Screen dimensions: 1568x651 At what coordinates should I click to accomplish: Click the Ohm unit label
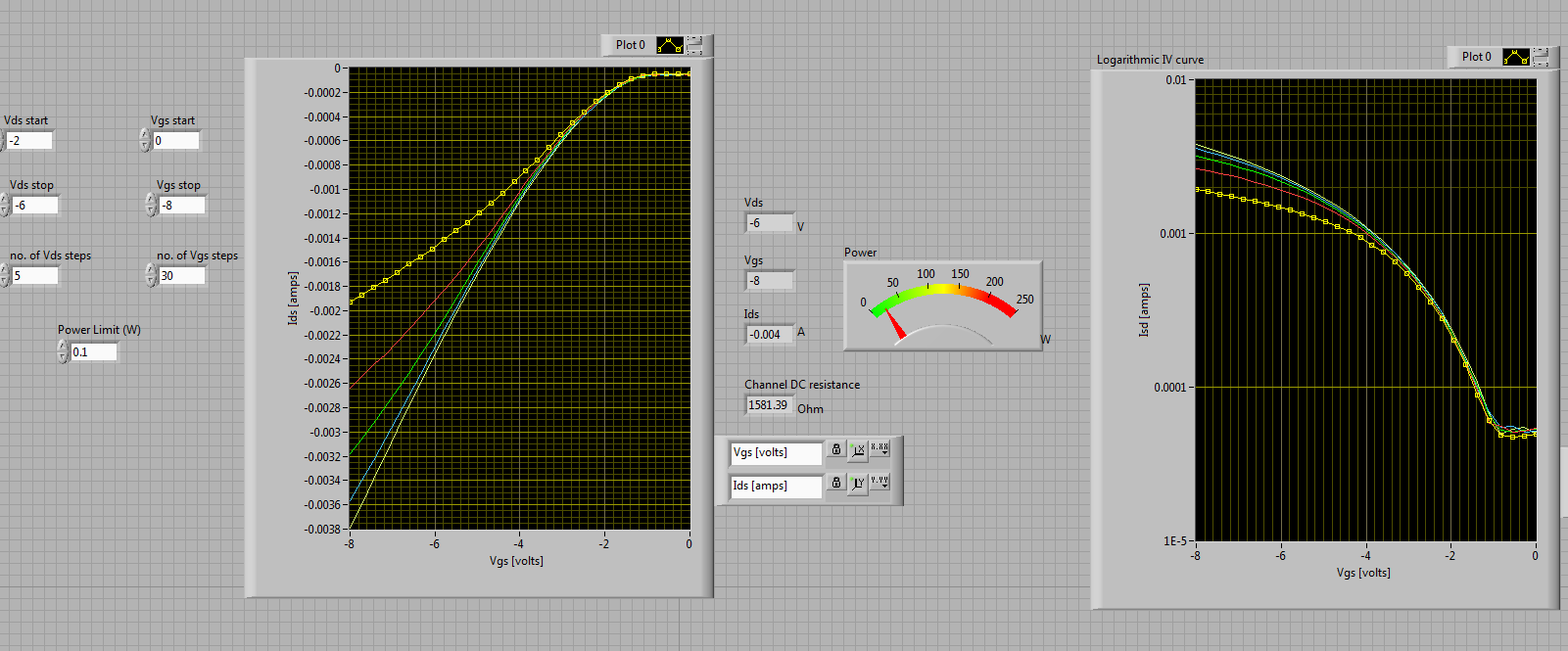click(810, 409)
